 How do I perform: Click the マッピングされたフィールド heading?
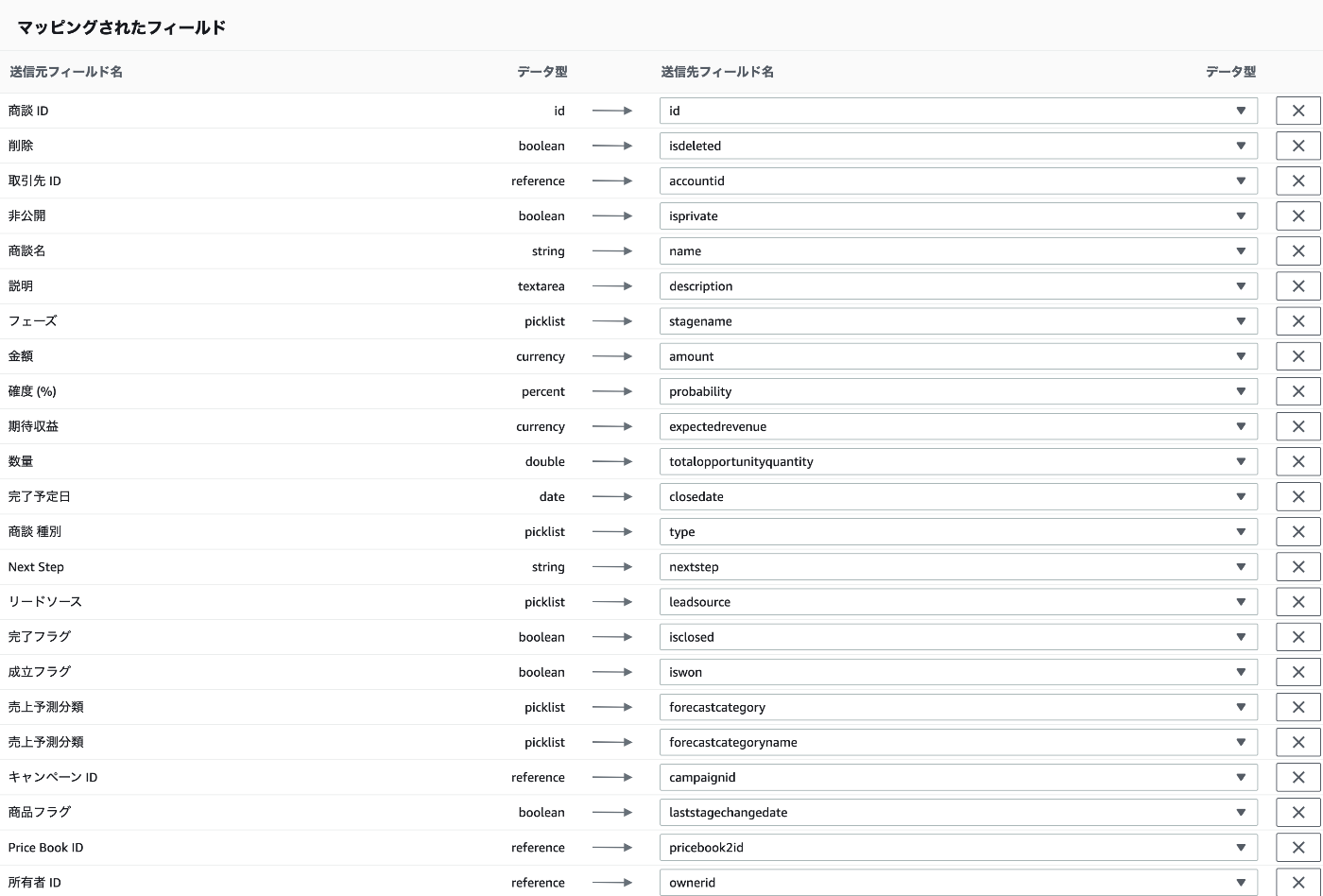coord(122,27)
